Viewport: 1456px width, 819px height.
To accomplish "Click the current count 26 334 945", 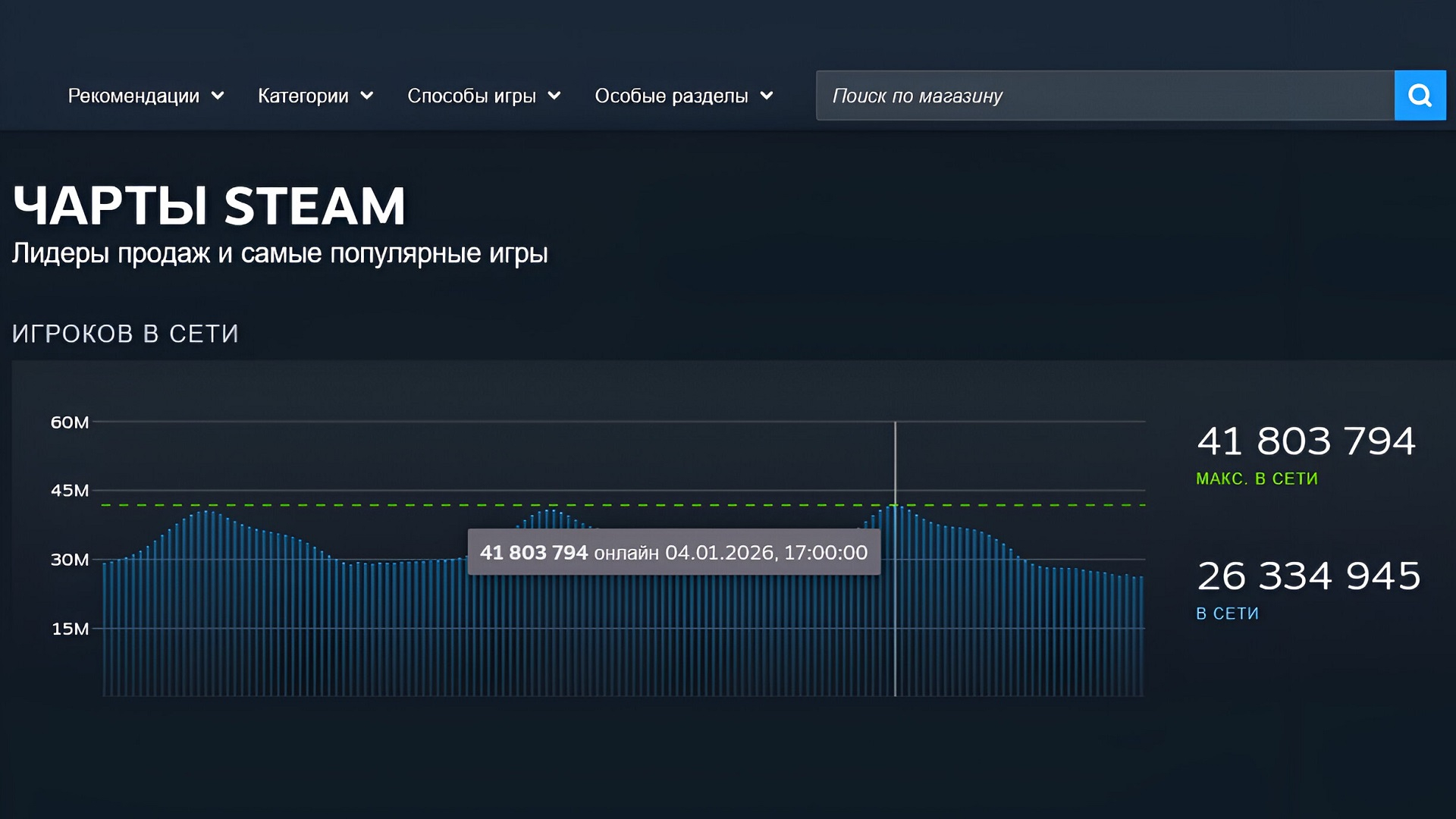I will coord(1308,576).
